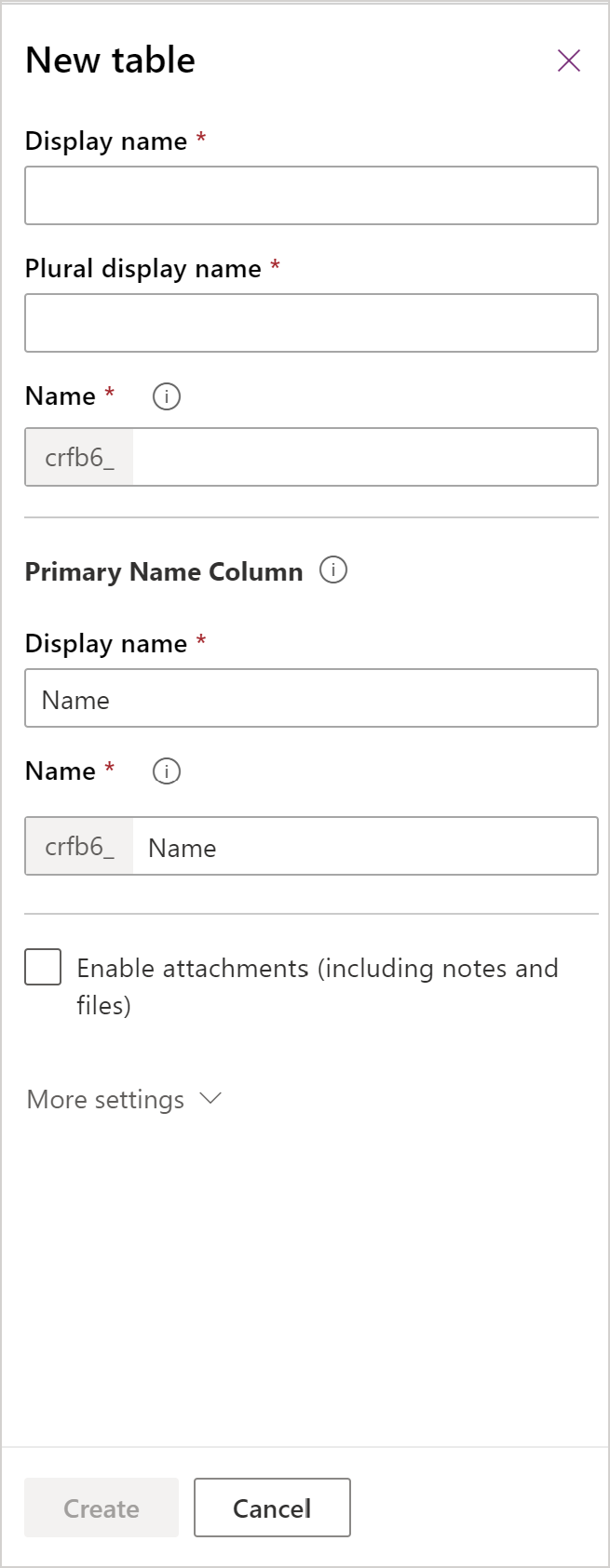Click the Primary Name Column heading text
610x1568 pixels.
click(x=164, y=571)
